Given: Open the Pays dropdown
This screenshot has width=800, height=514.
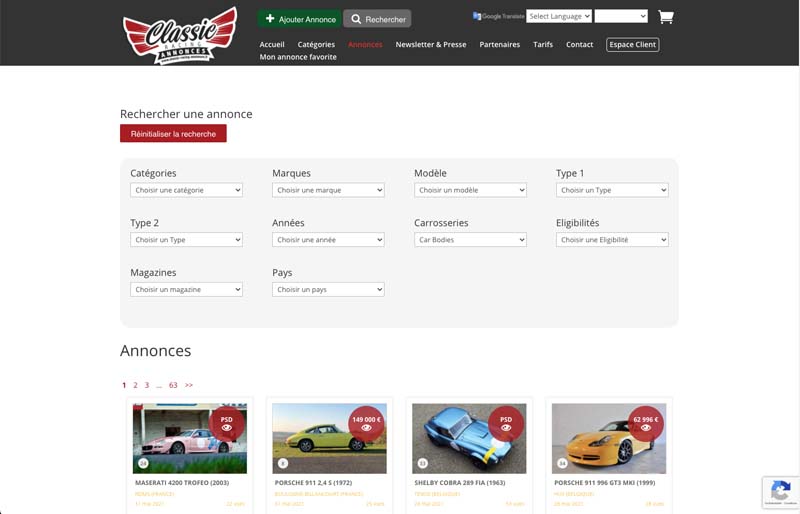Looking at the screenshot, I should 328,289.
